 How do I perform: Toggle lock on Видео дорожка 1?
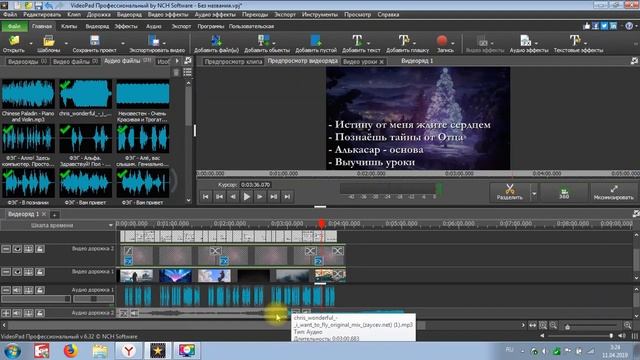[x=40, y=272]
